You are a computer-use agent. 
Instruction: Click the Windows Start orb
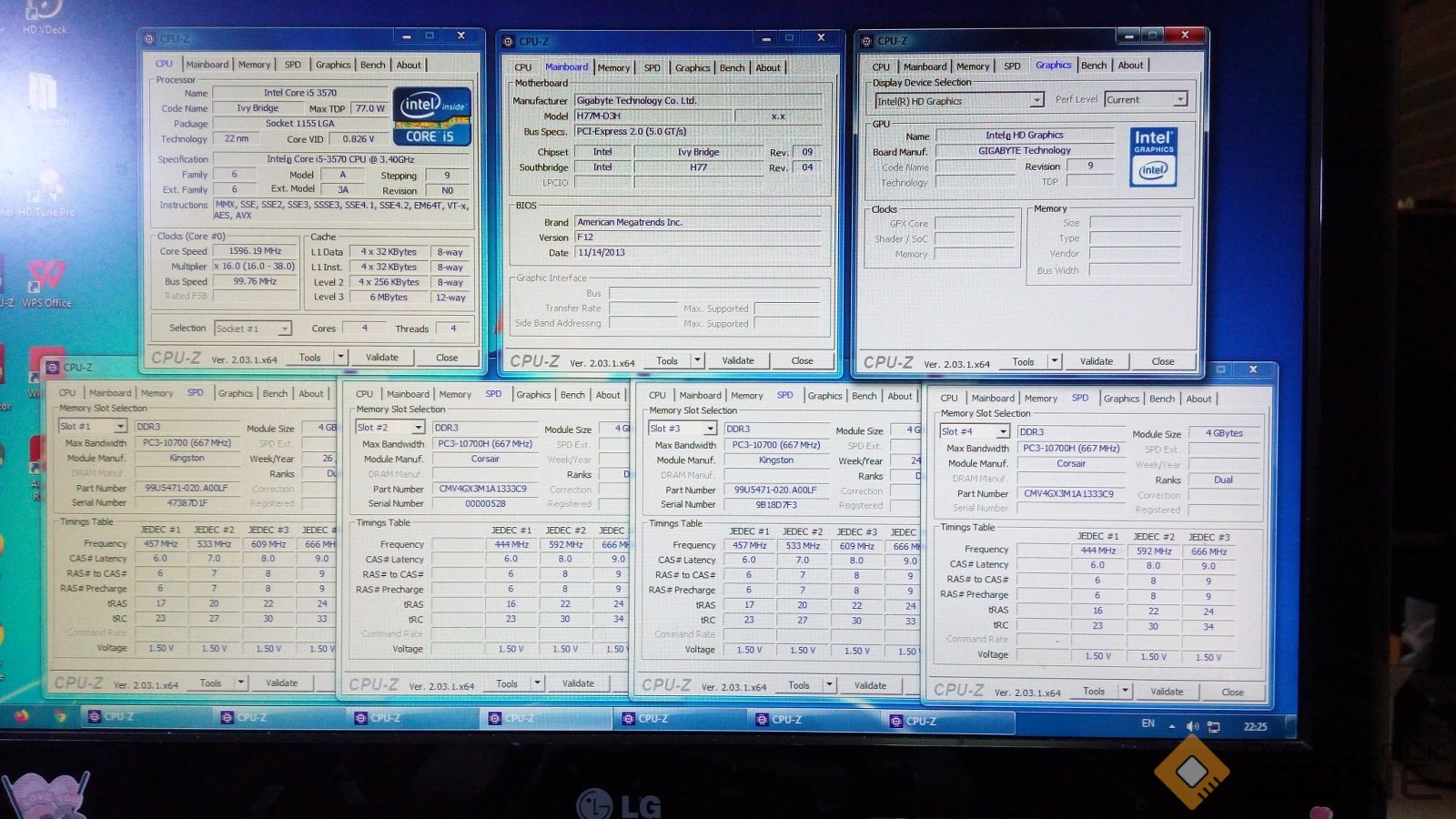(20, 716)
